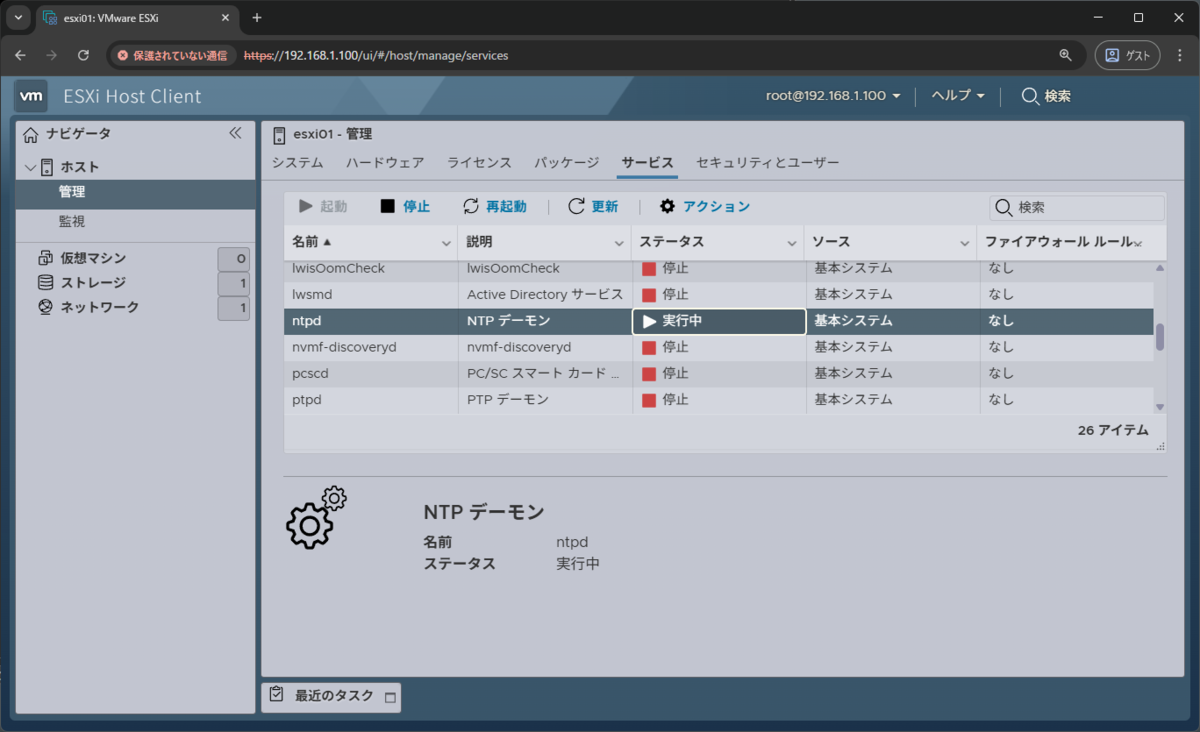
Task: Click the services 検索 search field
Action: (1077, 207)
